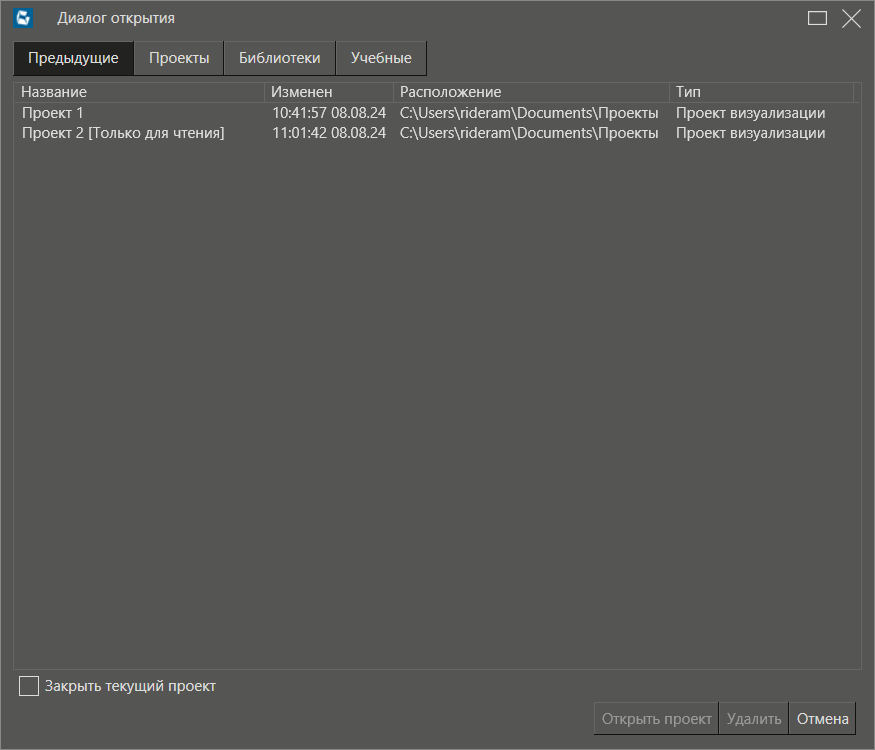Image resolution: width=875 pixels, height=750 pixels.
Task: Click the location path of Проект 2
Action: coord(529,133)
